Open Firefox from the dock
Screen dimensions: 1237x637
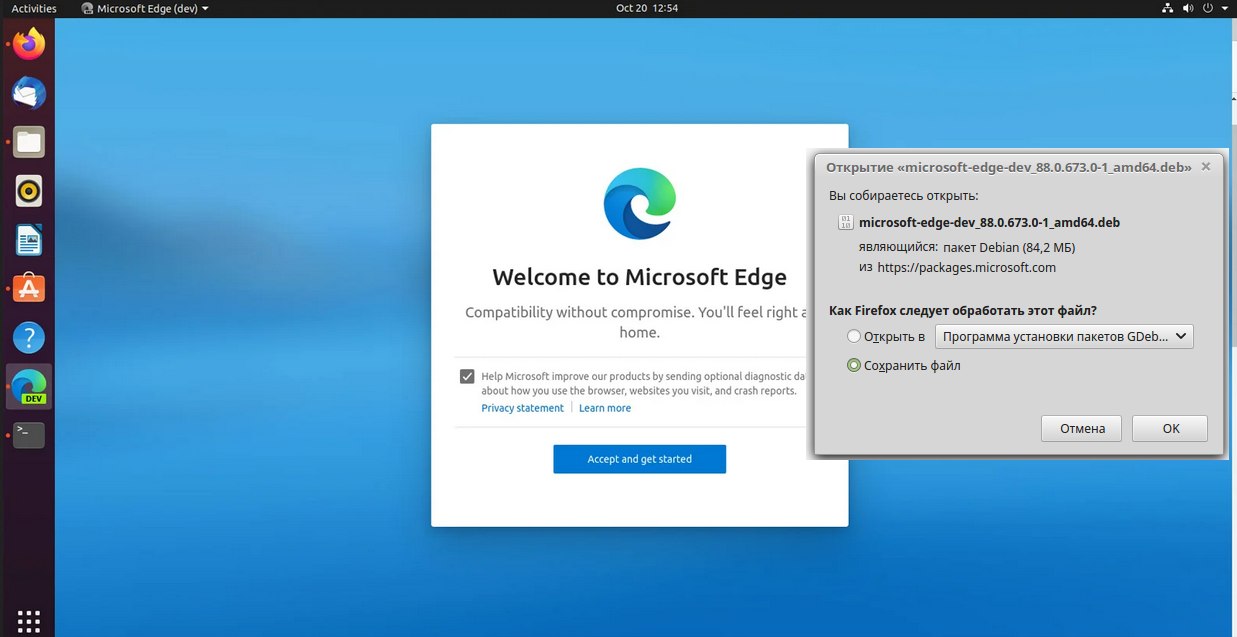pyautogui.click(x=29, y=44)
